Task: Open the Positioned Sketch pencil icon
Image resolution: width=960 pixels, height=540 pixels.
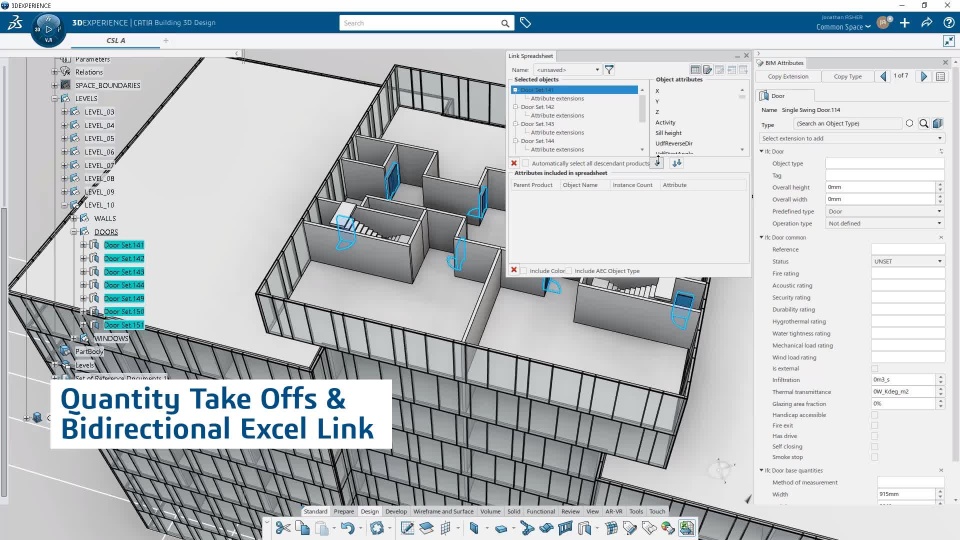Action: tap(407, 528)
